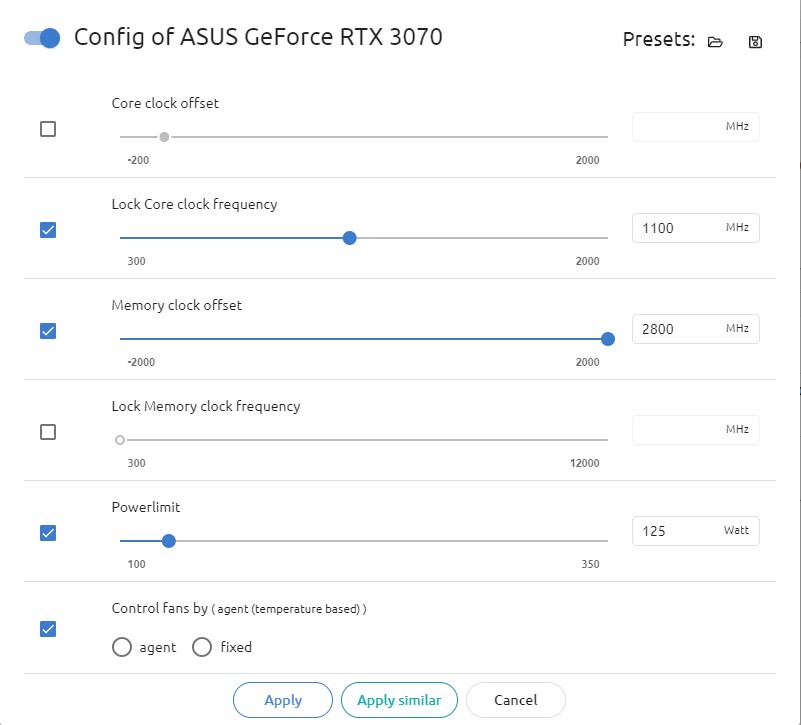801x725 pixels.
Task: Click the Memory clock offset label
Action: click(177, 306)
